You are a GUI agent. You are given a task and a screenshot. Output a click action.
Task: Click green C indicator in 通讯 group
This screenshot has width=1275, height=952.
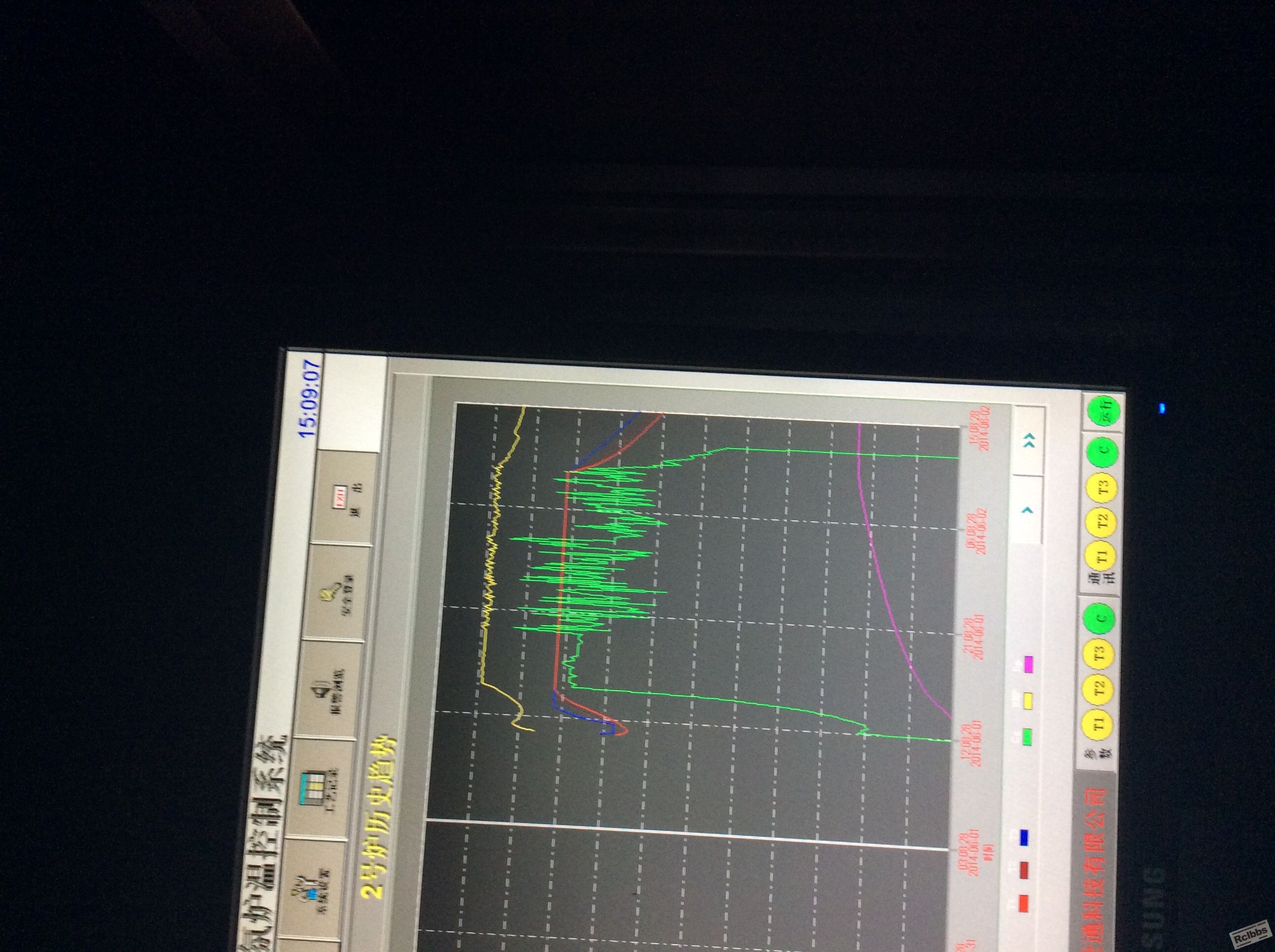pos(1104,451)
